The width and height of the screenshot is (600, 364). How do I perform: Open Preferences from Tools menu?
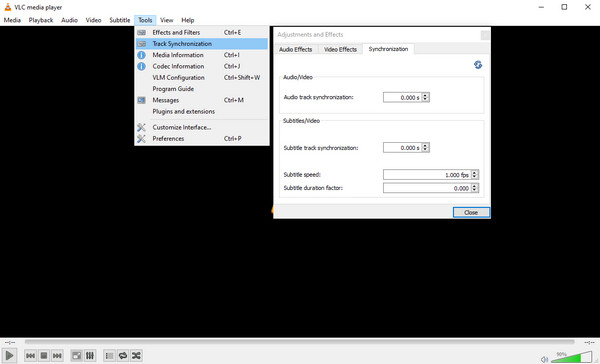click(x=202, y=139)
